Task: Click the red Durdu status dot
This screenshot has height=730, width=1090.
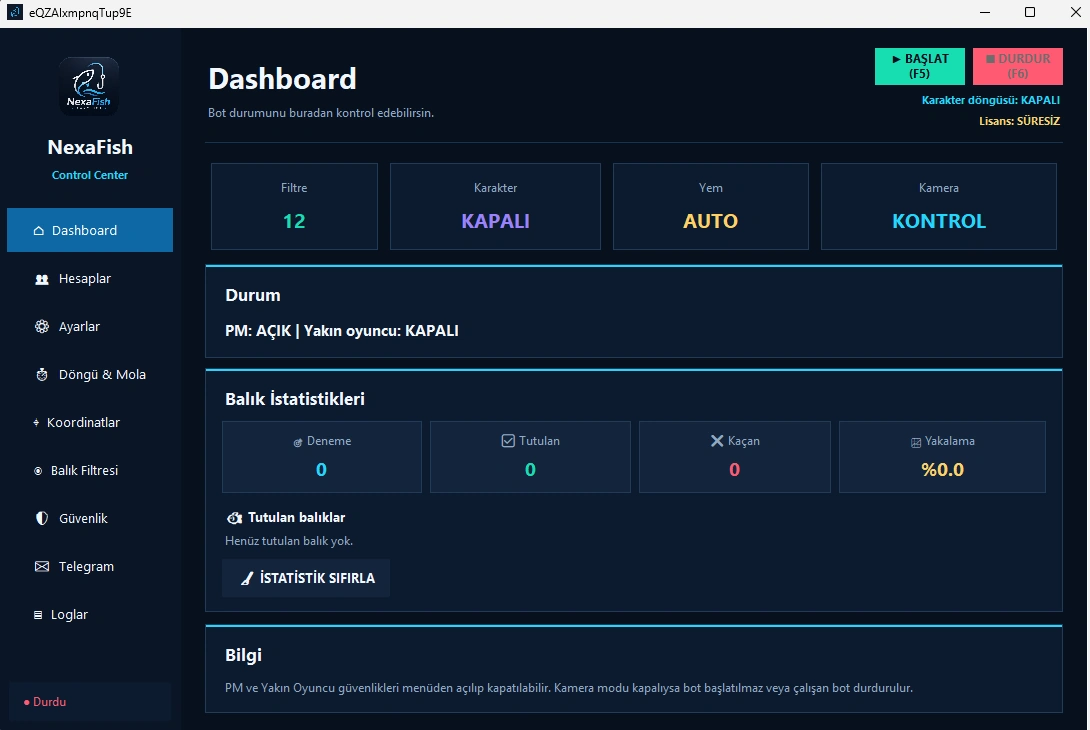Action: coord(26,702)
